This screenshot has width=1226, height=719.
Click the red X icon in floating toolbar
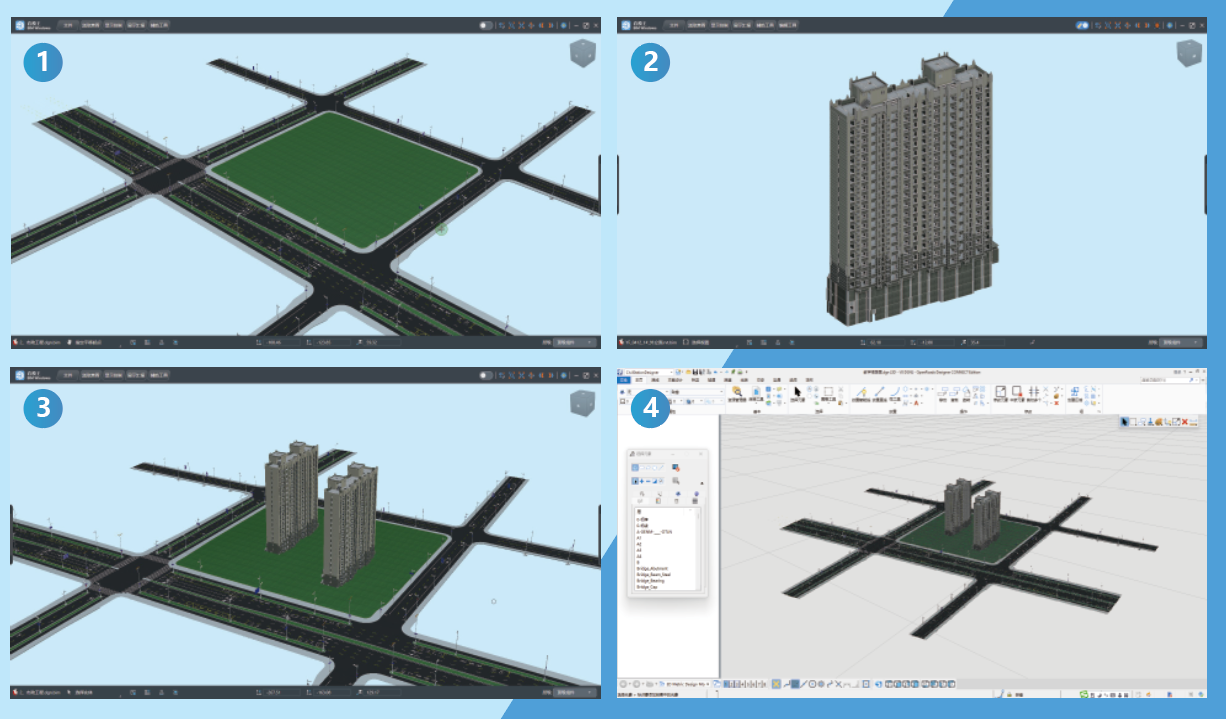(x=1185, y=422)
